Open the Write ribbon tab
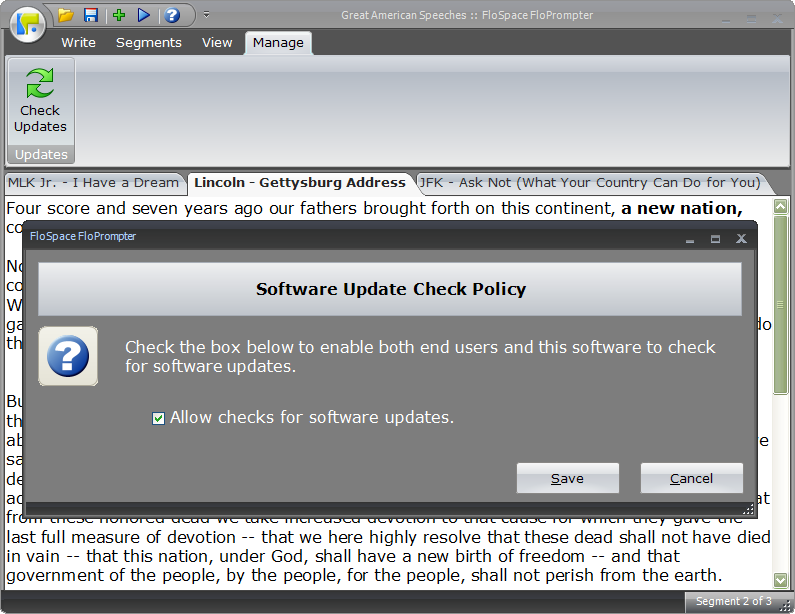This screenshot has width=795, height=614. pyautogui.click(x=79, y=43)
